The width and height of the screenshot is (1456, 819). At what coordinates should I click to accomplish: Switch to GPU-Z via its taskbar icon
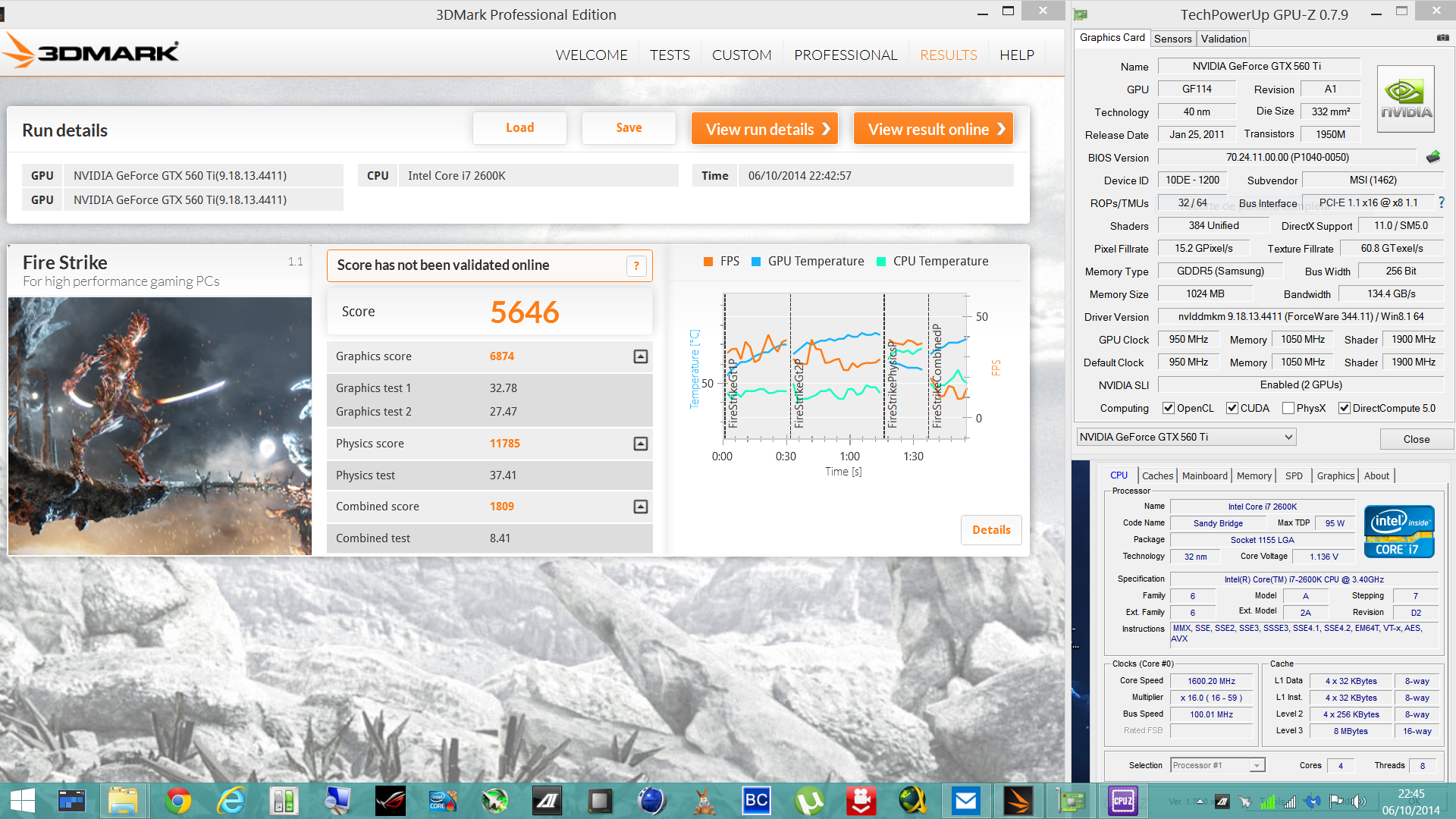point(1071,801)
